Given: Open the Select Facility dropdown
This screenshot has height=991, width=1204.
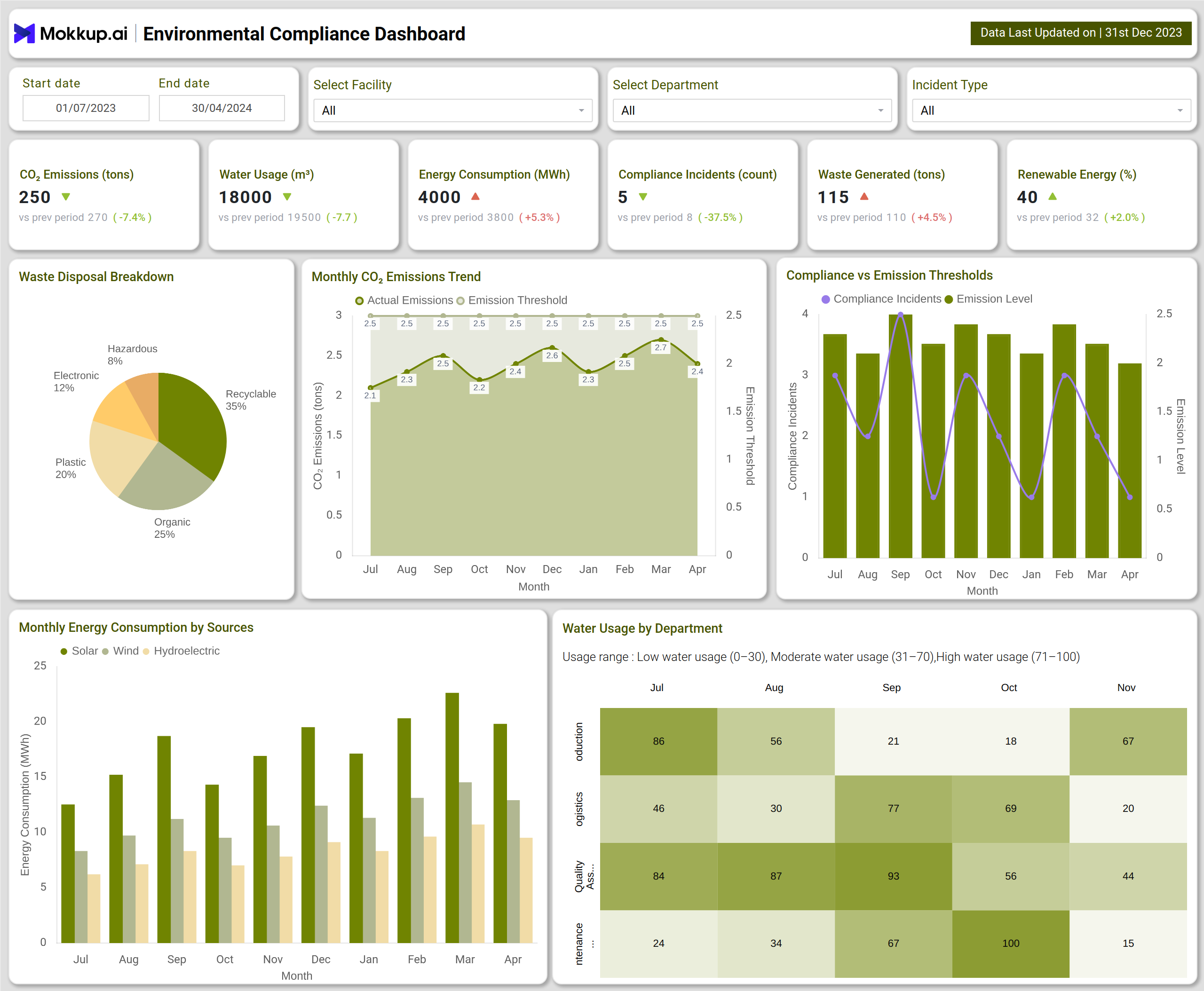Looking at the screenshot, I should point(452,111).
